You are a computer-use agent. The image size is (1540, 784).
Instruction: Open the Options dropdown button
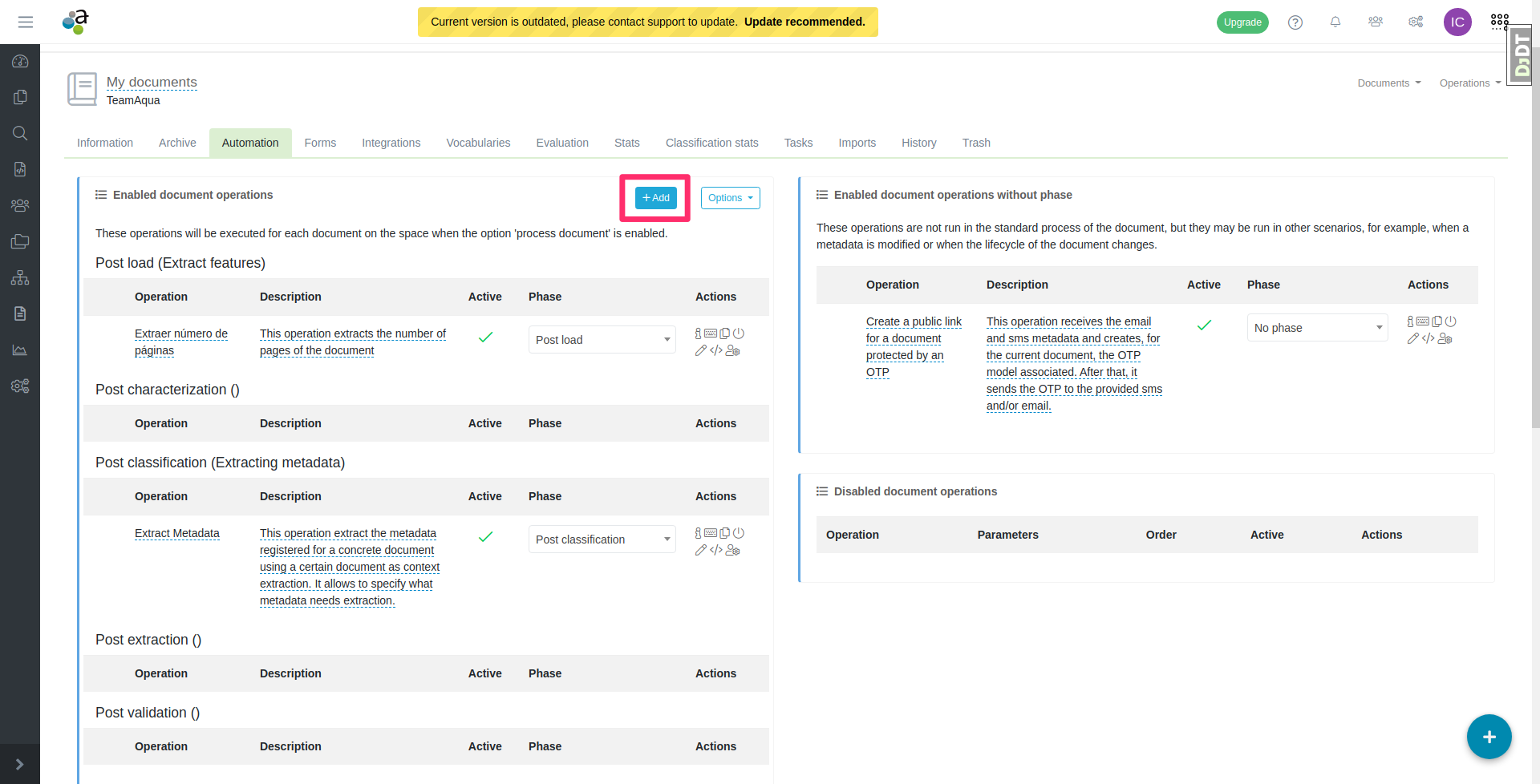click(x=730, y=198)
